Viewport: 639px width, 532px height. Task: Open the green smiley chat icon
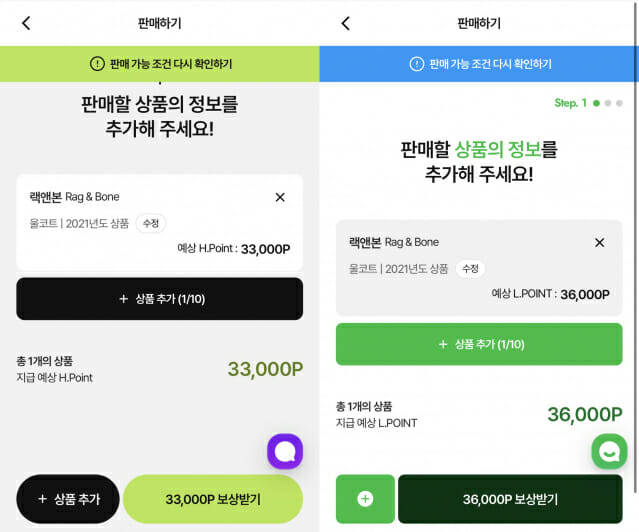click(609, 451)
